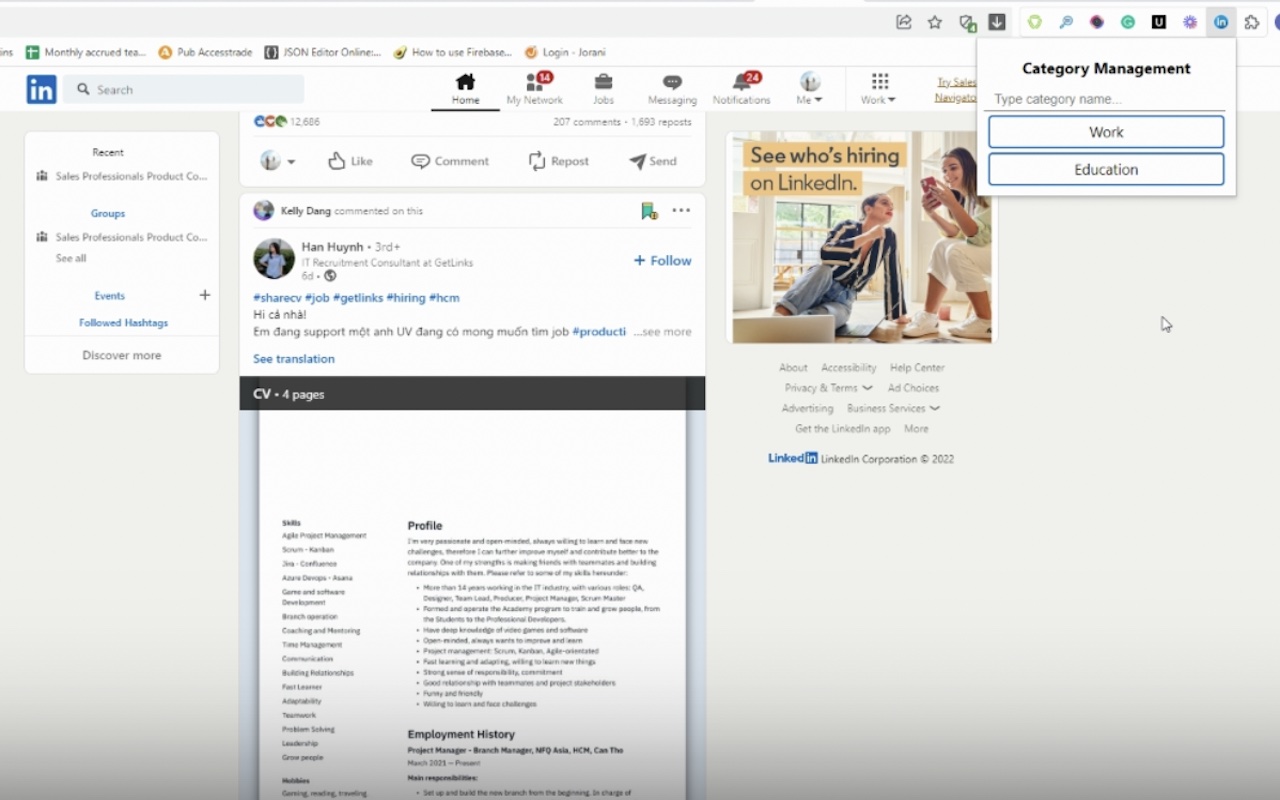
Task: Open the LinkedIn logo home link
Action: (x=41, y=89)
